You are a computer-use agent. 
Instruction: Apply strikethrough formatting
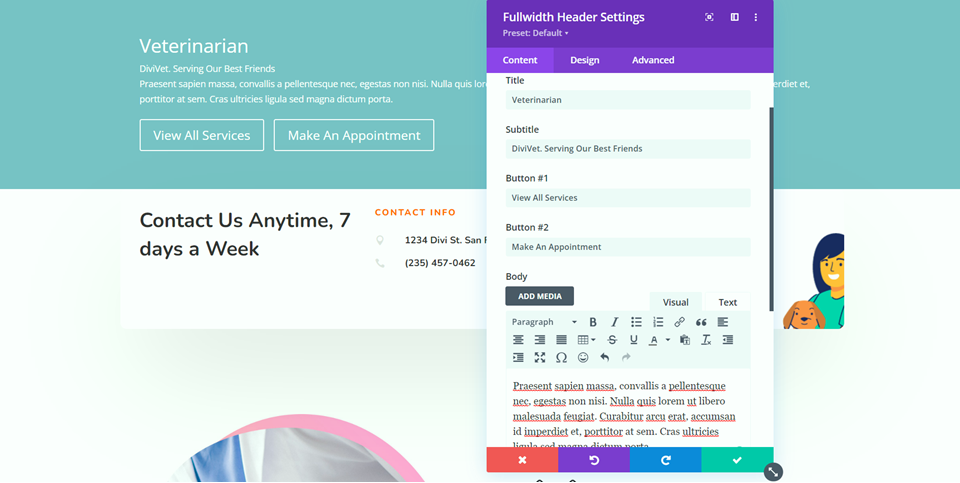612,340
